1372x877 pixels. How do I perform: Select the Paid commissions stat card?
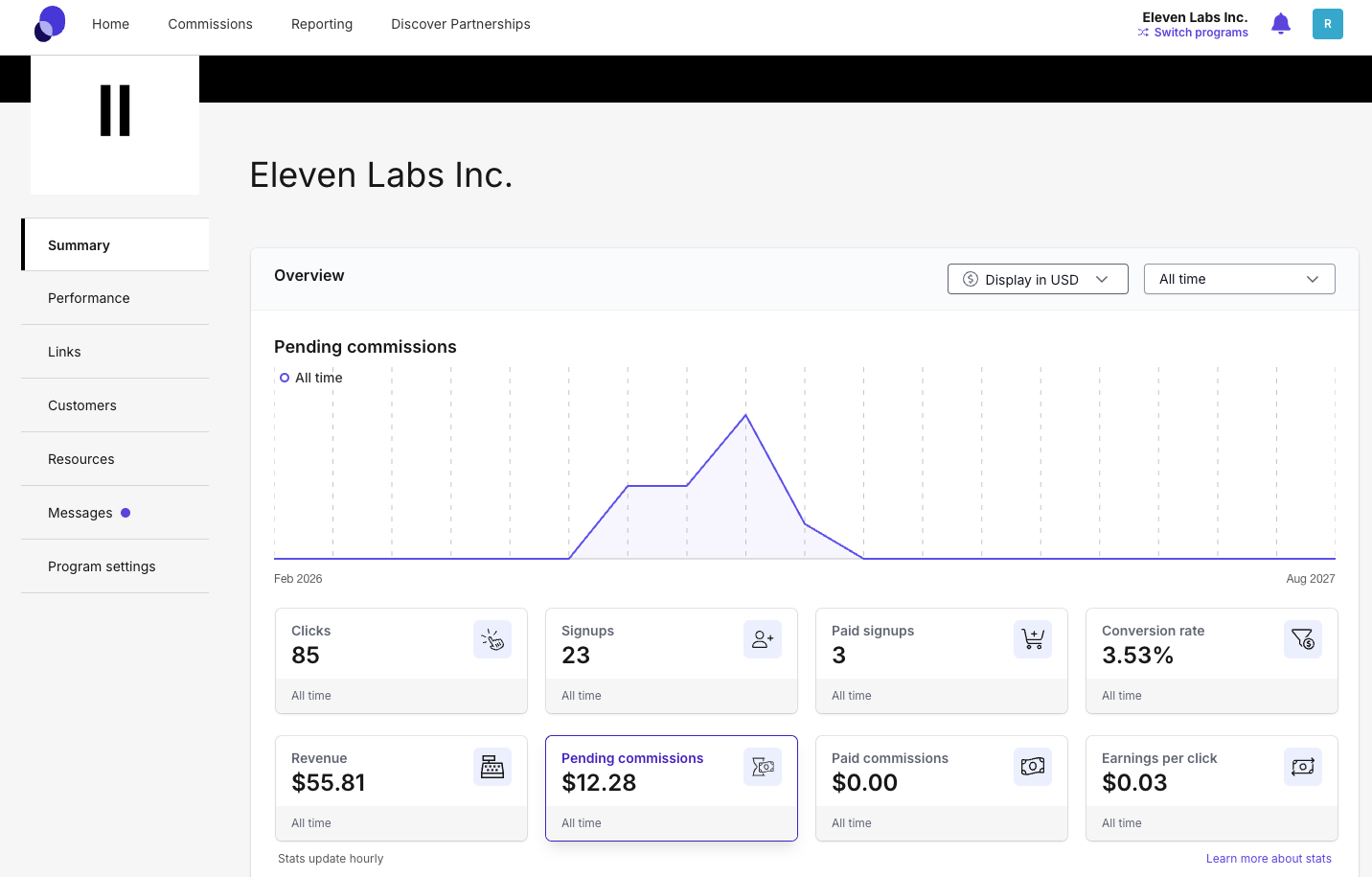(x=942, y=789)
